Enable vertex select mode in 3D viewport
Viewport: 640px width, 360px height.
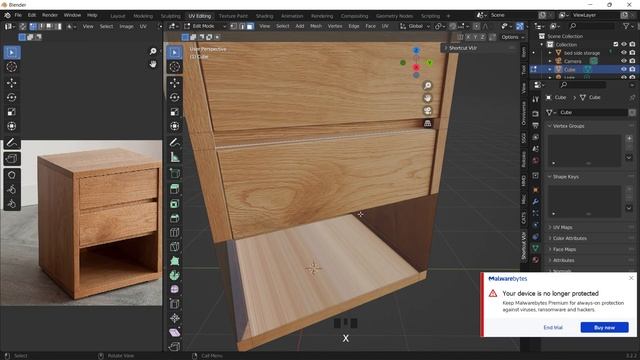[x=234, y=26]
